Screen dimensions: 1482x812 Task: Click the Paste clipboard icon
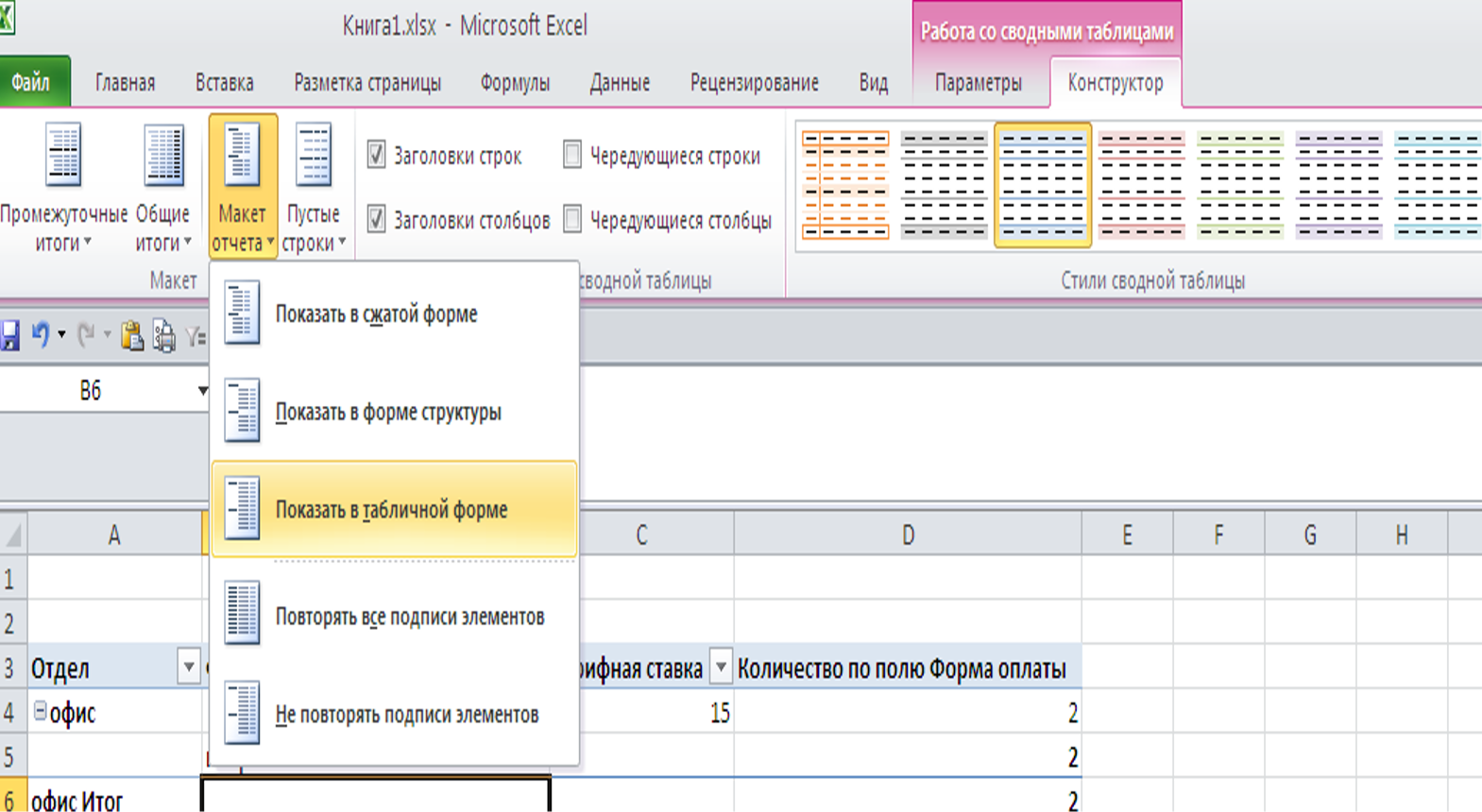(x=132, y=335)
